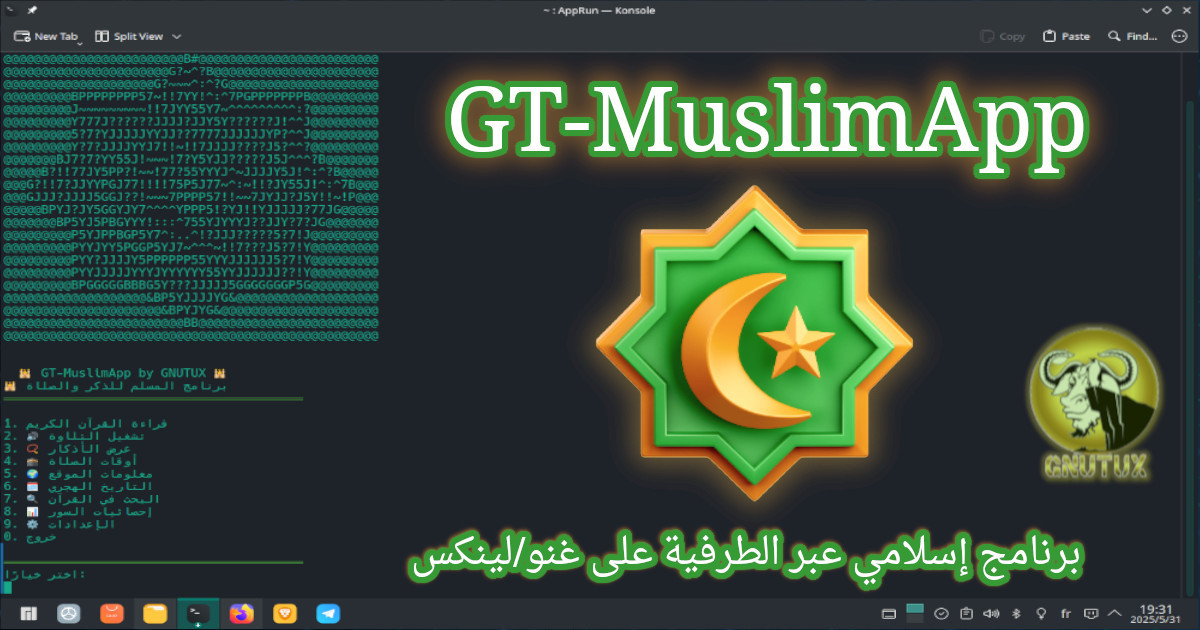The image size is (1200, 630).
Task: Click the display icon beside the fr indicator
Action: 1091,614
